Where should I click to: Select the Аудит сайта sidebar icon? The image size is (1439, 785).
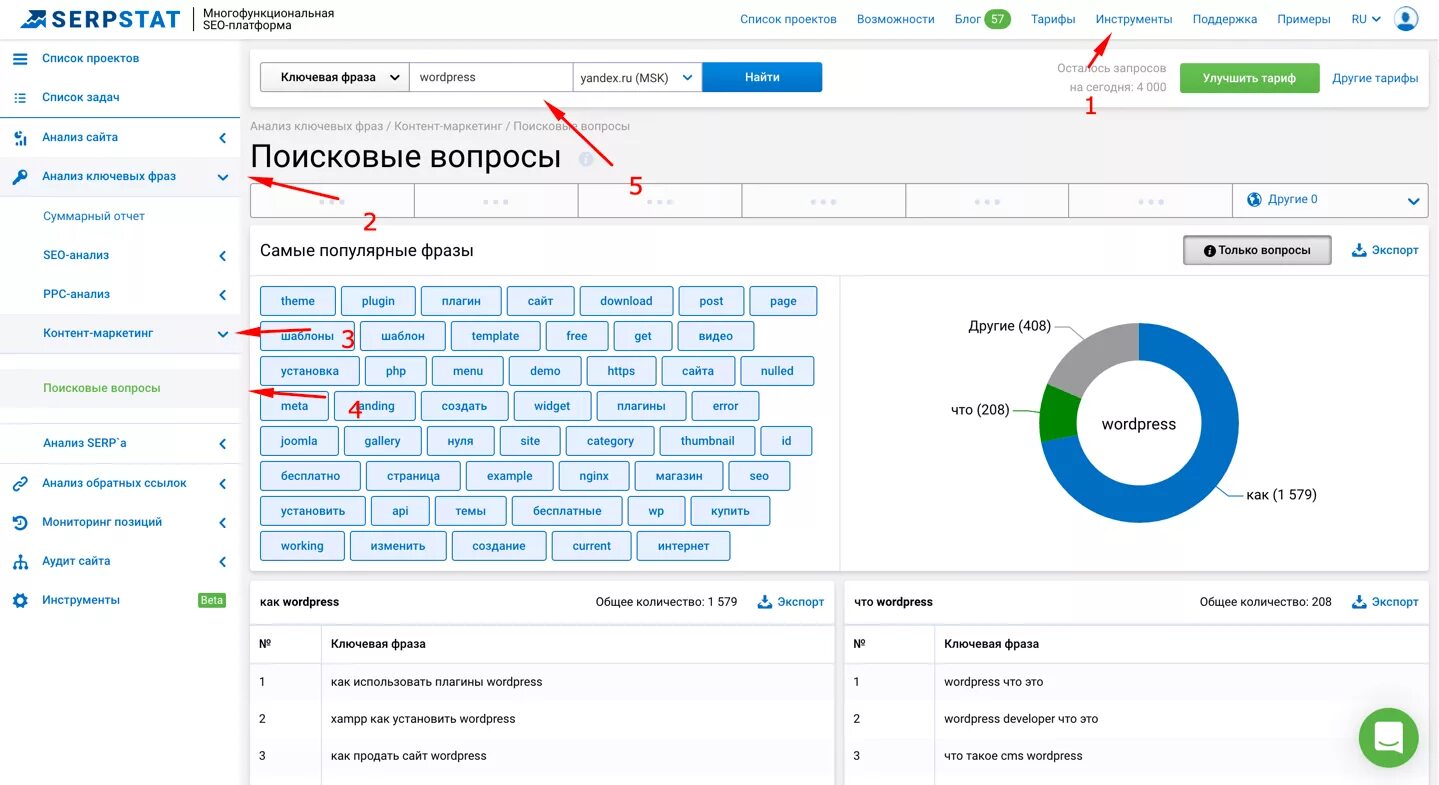coord(20,561)
